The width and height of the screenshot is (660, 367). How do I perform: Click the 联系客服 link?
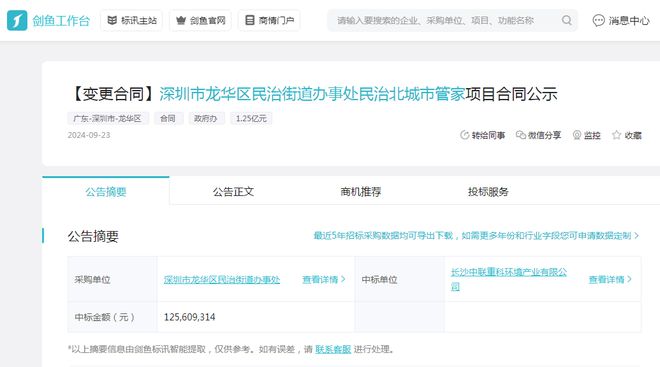coord(333,349)
